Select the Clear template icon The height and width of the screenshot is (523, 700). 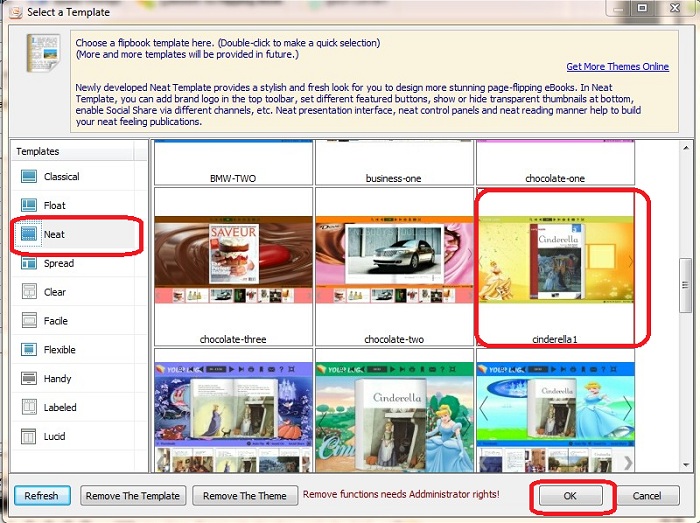pos(29,291)
